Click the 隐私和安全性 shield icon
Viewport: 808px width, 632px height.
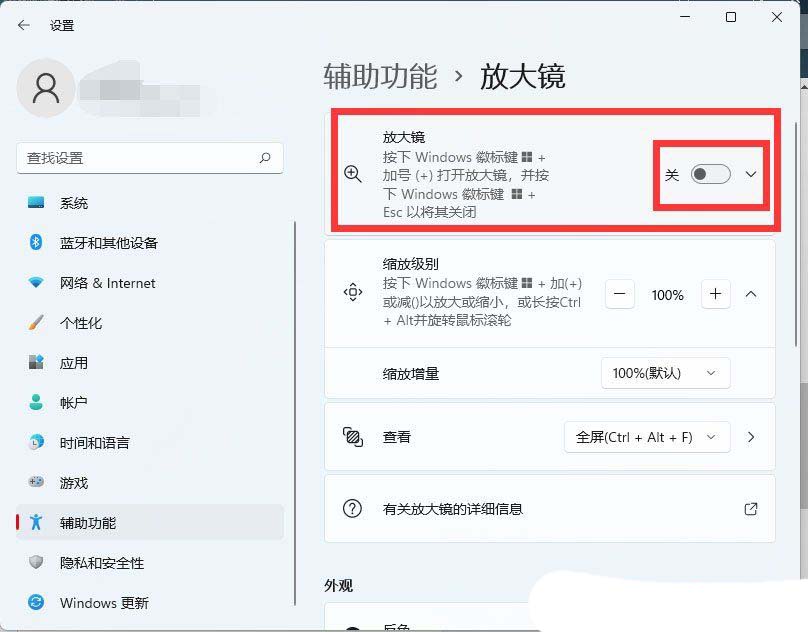point(36,563)
